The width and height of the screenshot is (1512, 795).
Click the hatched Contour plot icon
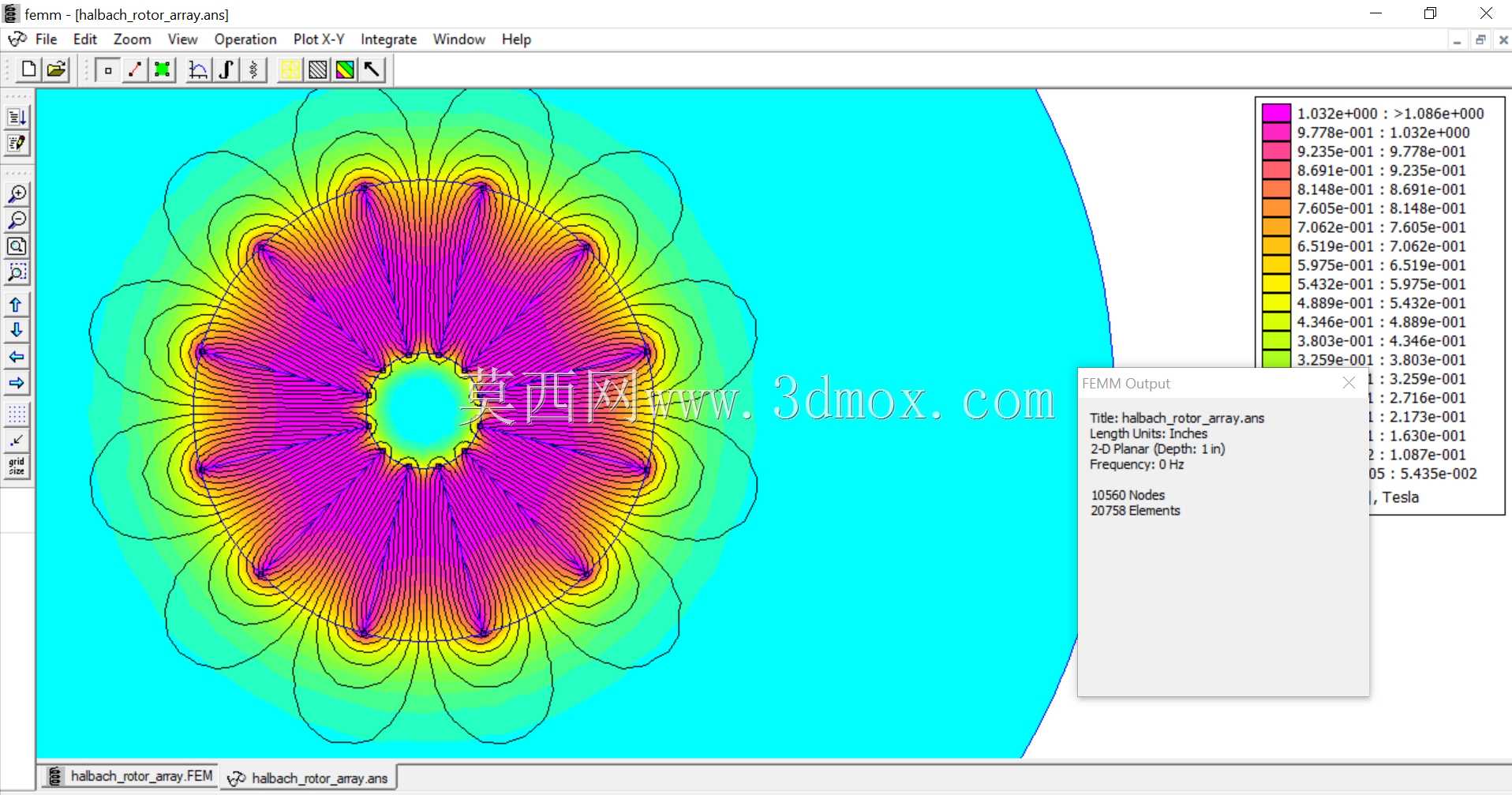coord(317,69)
